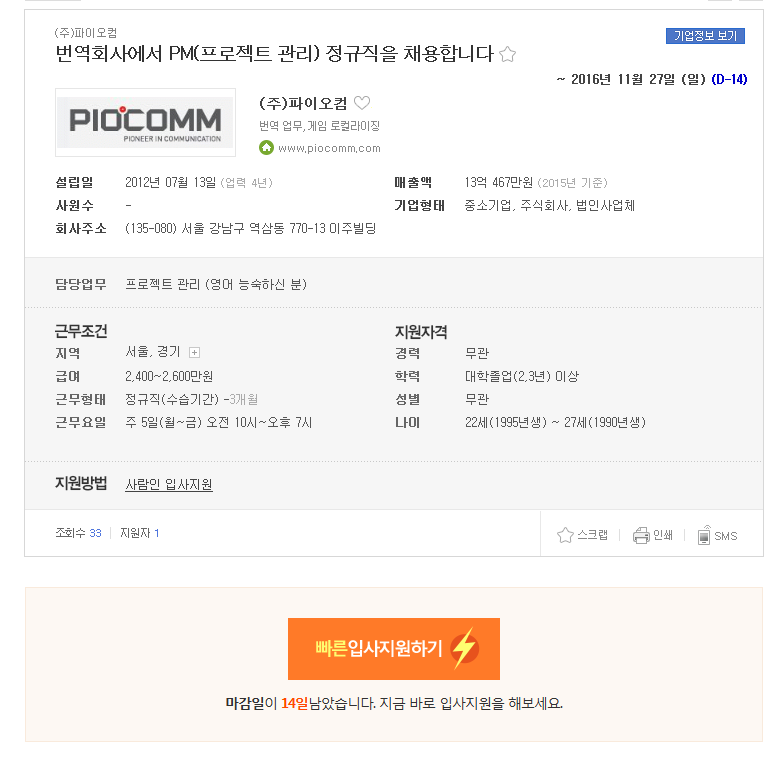Open 기업정보 보기 button

[x=705, y=36]
